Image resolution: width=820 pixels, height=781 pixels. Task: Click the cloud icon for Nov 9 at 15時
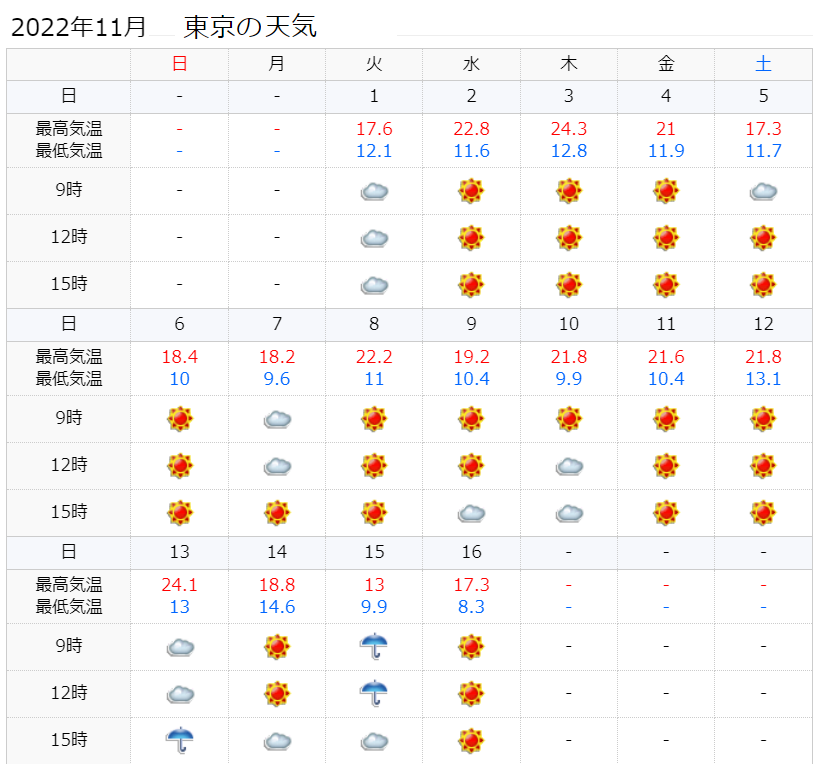point(471,514)
